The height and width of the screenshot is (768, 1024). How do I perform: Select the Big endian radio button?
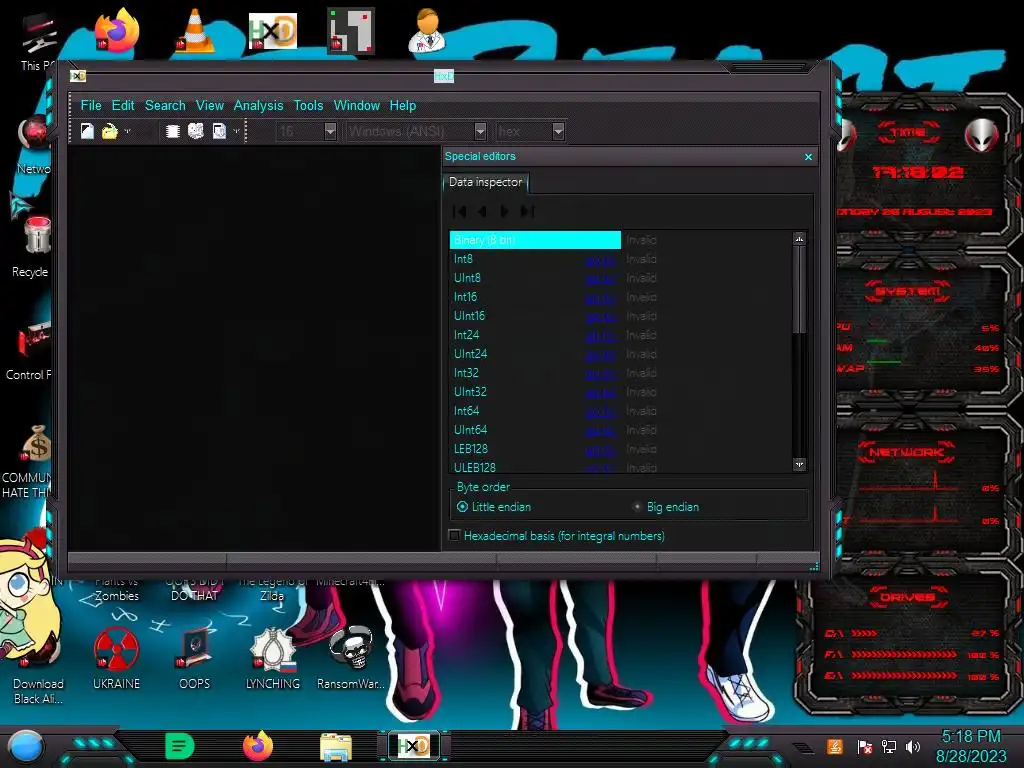pos(637,507)
